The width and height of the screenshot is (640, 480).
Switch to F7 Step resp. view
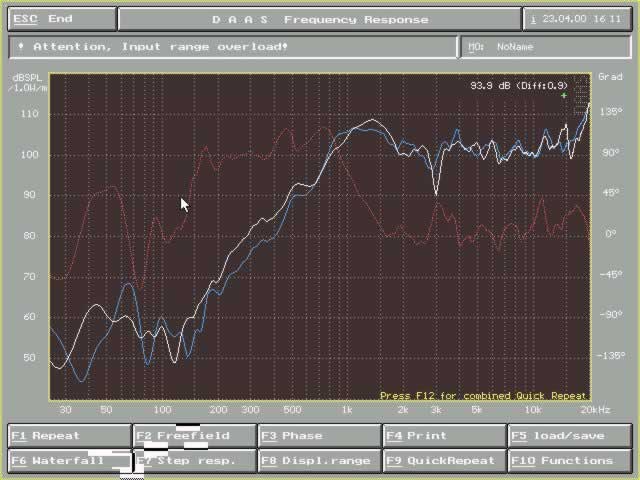[194, 461]
